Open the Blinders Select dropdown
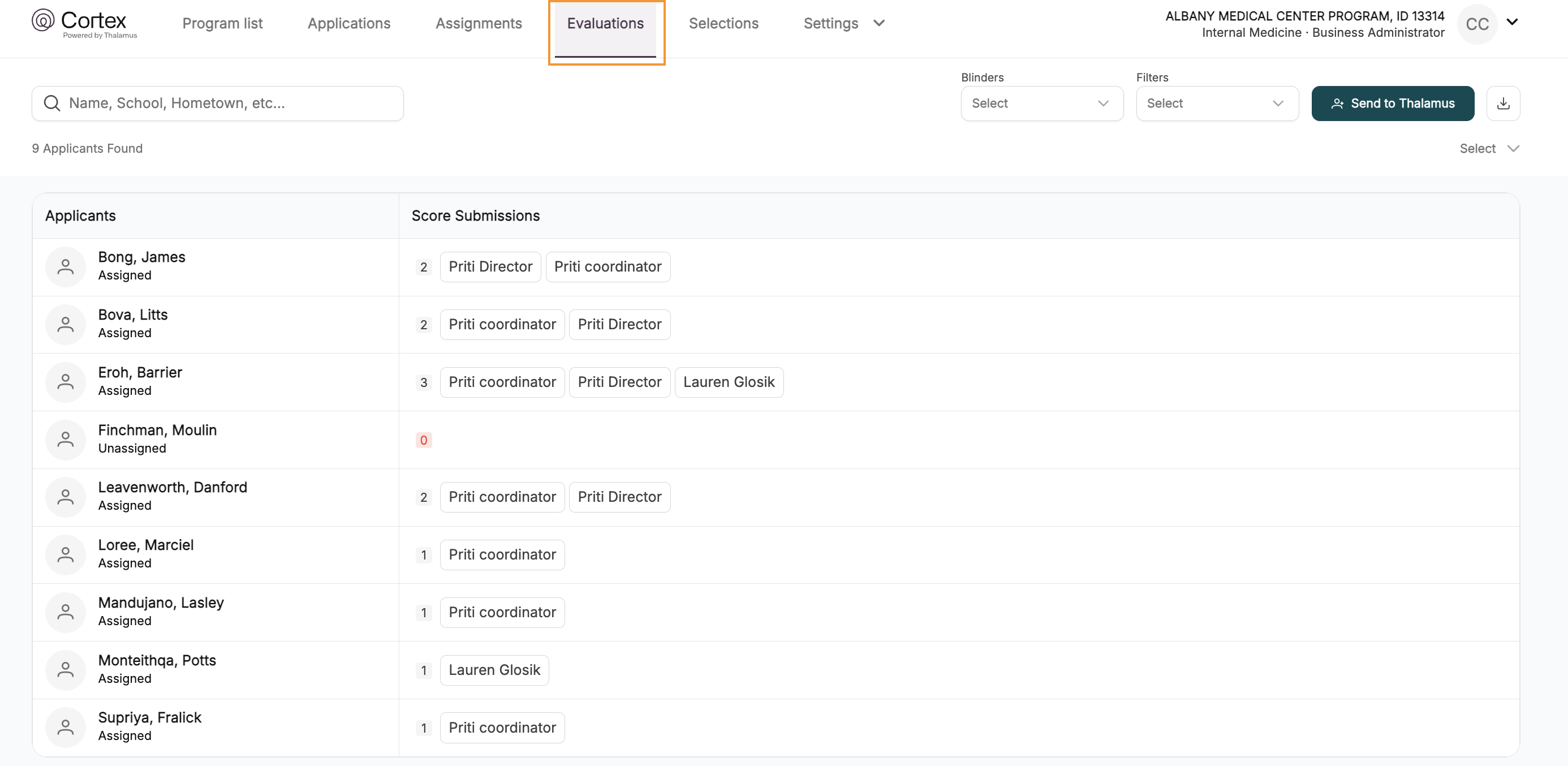This screenshot has width=1568, height=766. coord(1041,104)
